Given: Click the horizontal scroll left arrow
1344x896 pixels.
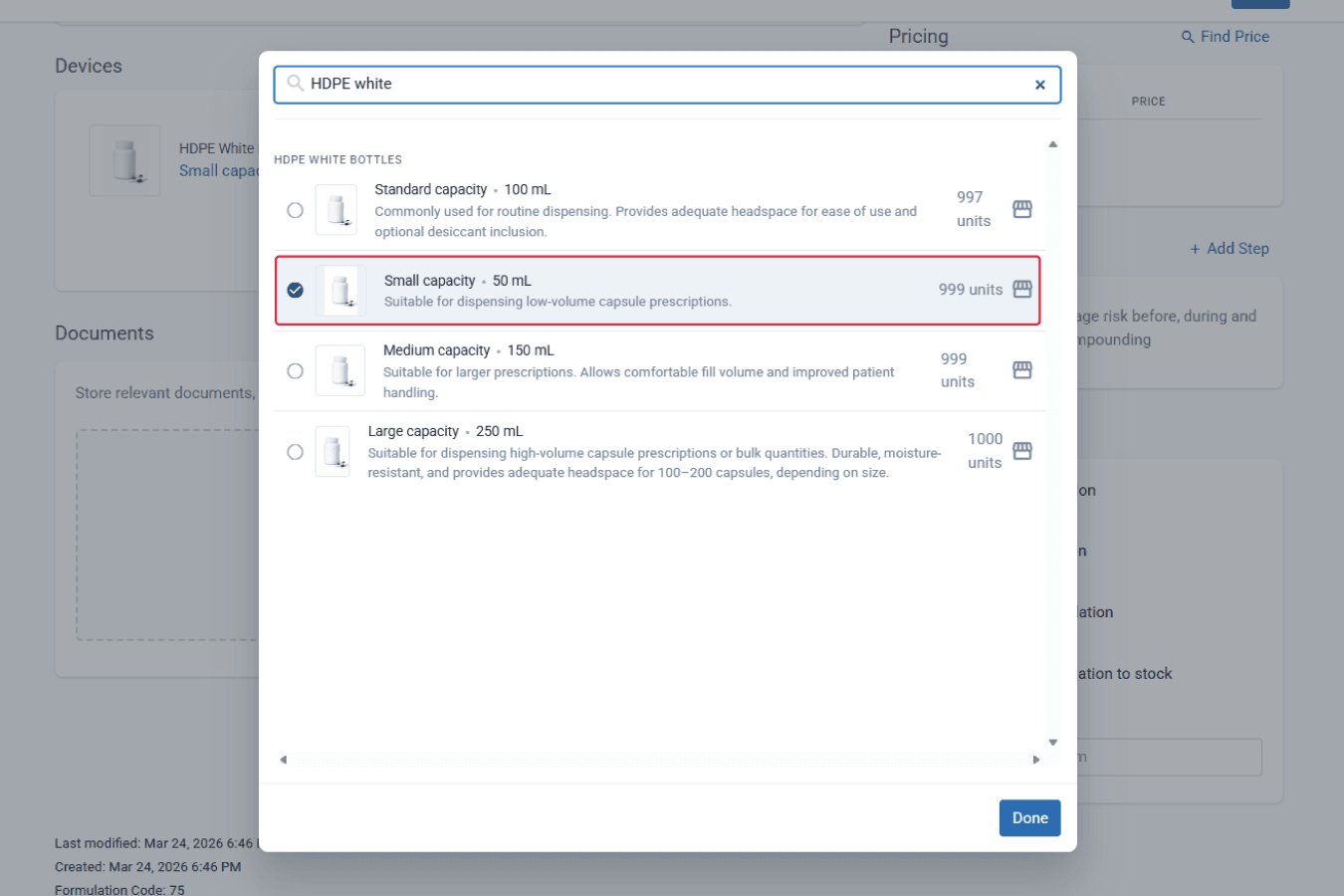Looking at the screenshot, I should coord(284,760).
